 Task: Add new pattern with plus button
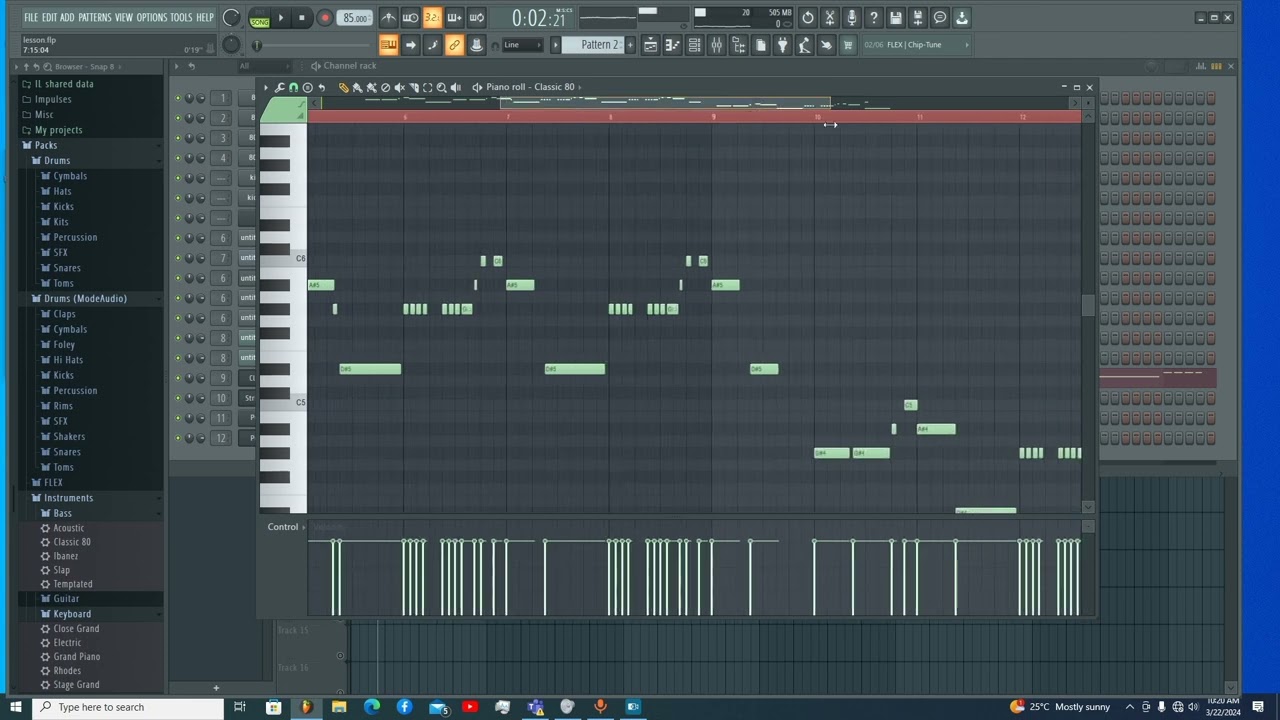click(630, 45)
